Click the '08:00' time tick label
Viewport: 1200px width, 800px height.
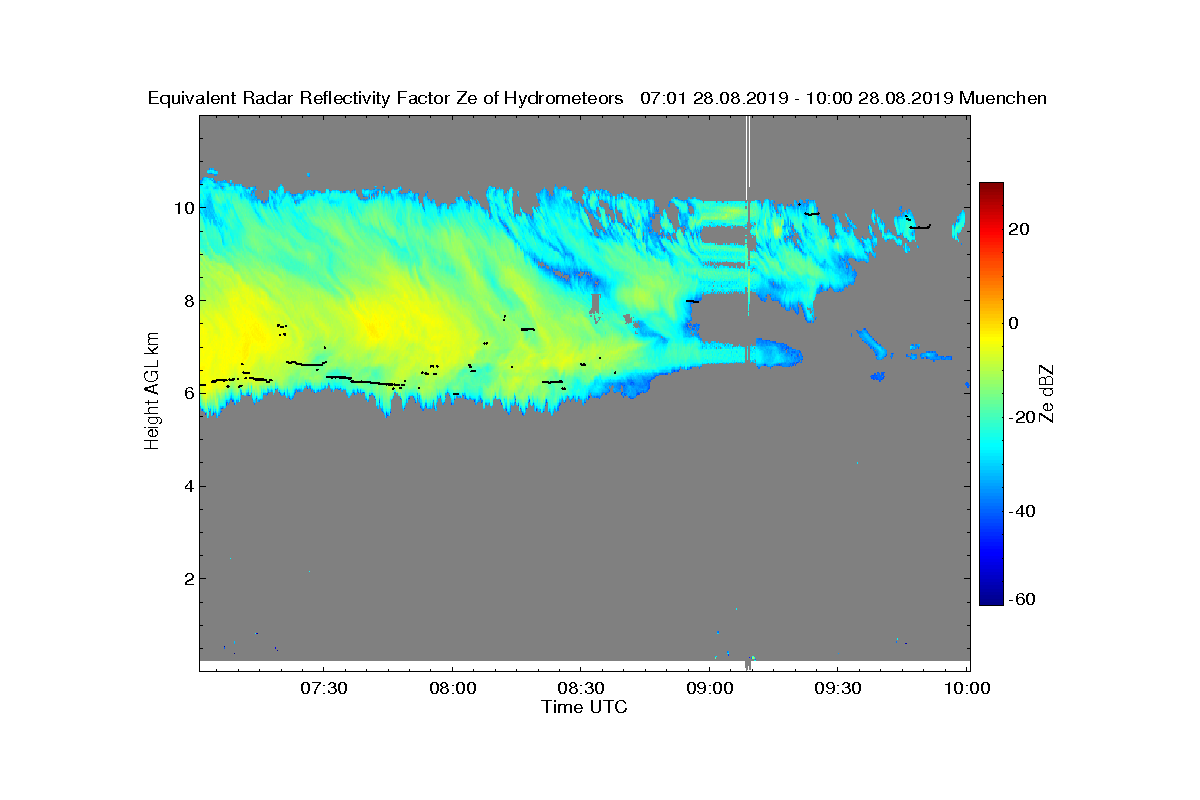453,688
